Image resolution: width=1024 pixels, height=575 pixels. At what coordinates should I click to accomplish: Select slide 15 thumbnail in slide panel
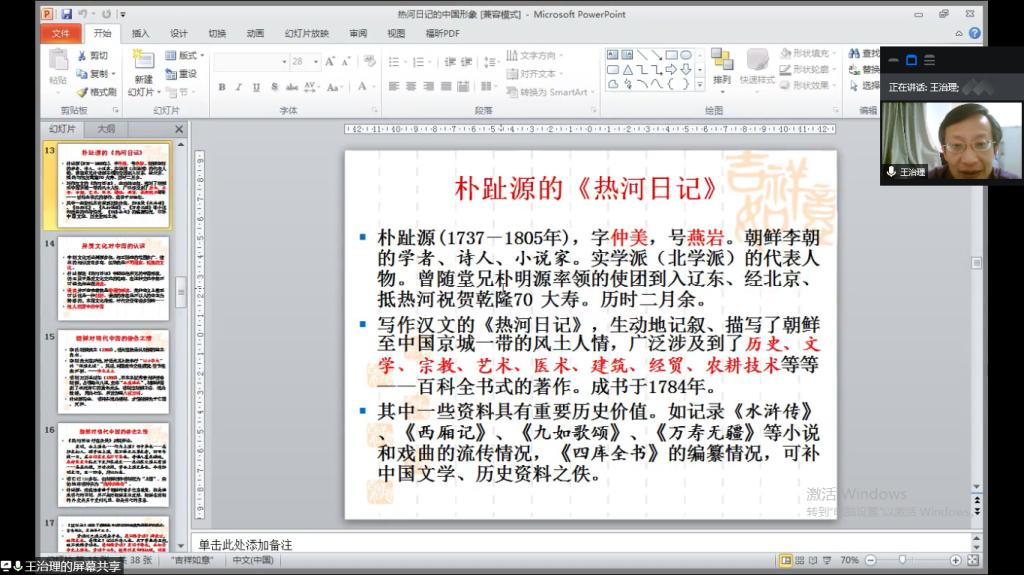[113, 370]
